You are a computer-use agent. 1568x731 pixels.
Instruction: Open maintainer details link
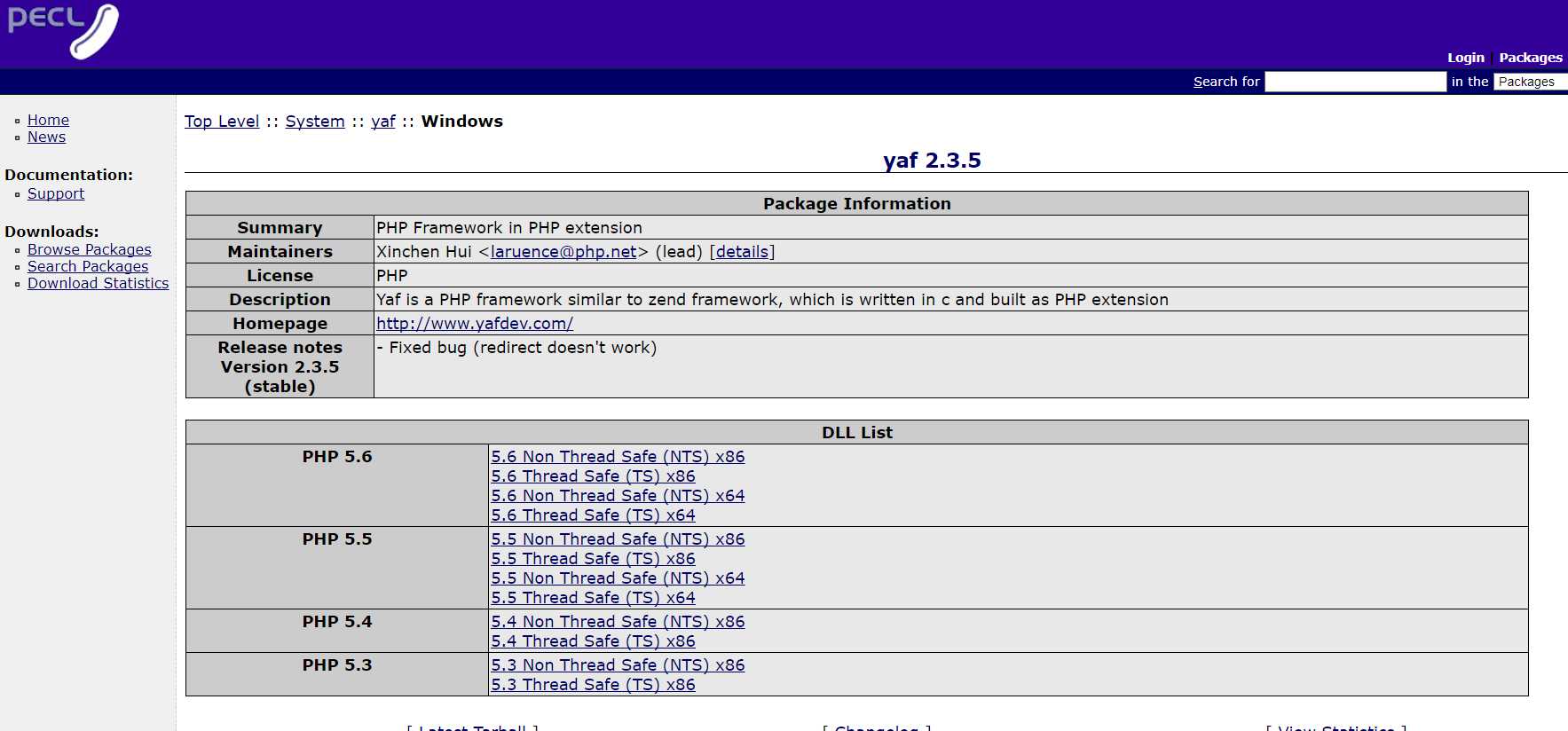point(742,252)
